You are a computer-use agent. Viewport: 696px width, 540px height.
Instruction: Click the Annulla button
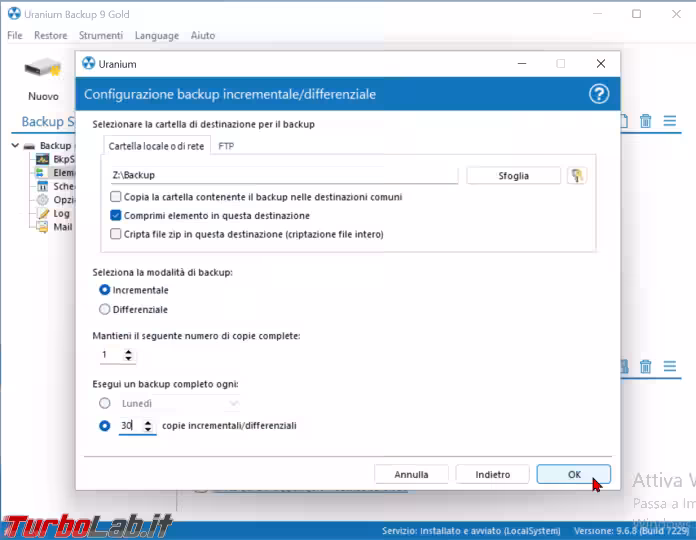(411, 474)
